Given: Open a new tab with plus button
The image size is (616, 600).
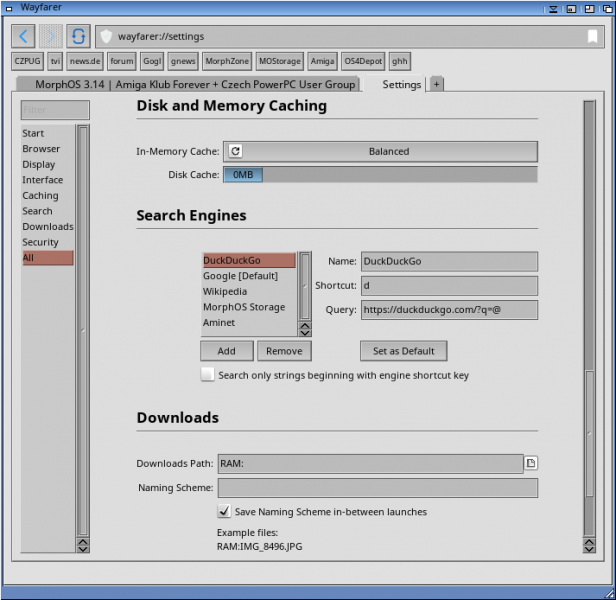Looking at the screenshot, I should point(436,84).
